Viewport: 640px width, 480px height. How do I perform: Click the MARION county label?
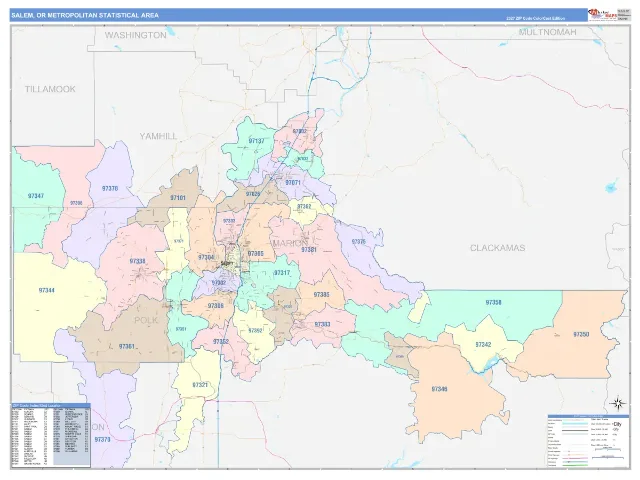(290, 243)
